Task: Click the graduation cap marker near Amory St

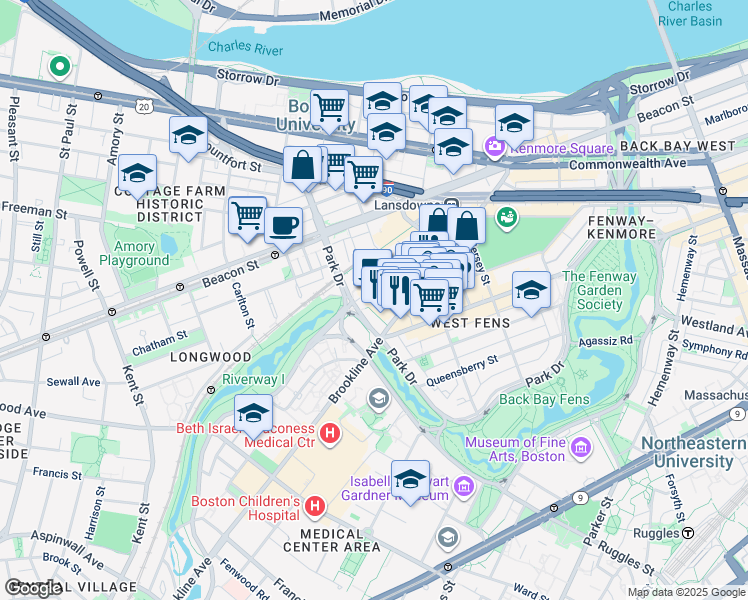Action: click(x=137, y=175)
